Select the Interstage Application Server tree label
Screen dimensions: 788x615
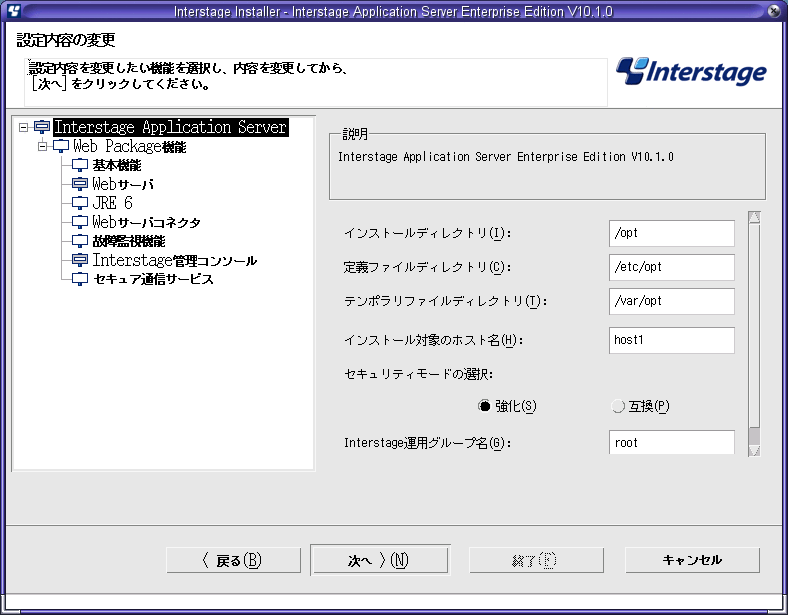[171, 127]
